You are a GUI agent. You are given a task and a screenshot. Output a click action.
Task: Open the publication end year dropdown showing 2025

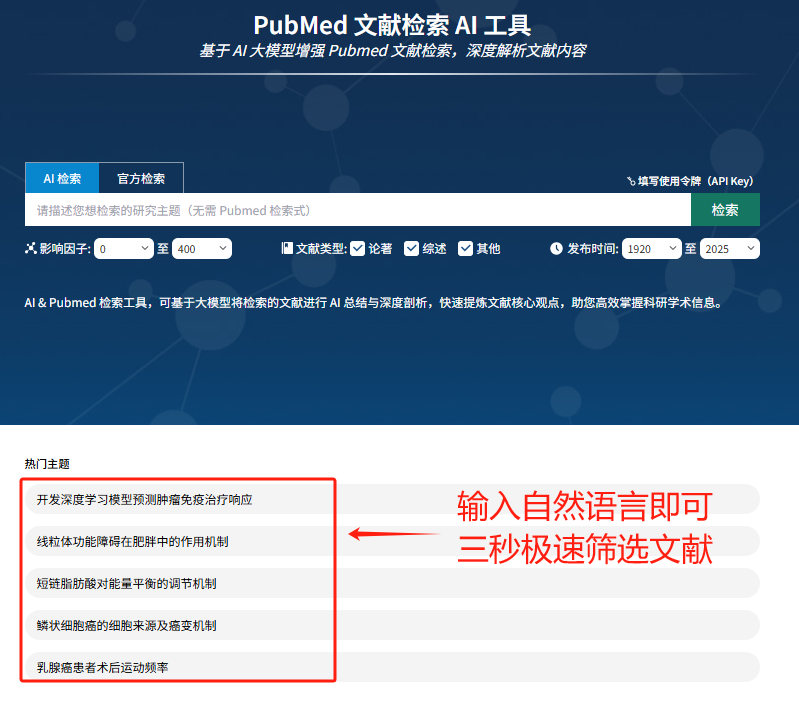point(730,249)
